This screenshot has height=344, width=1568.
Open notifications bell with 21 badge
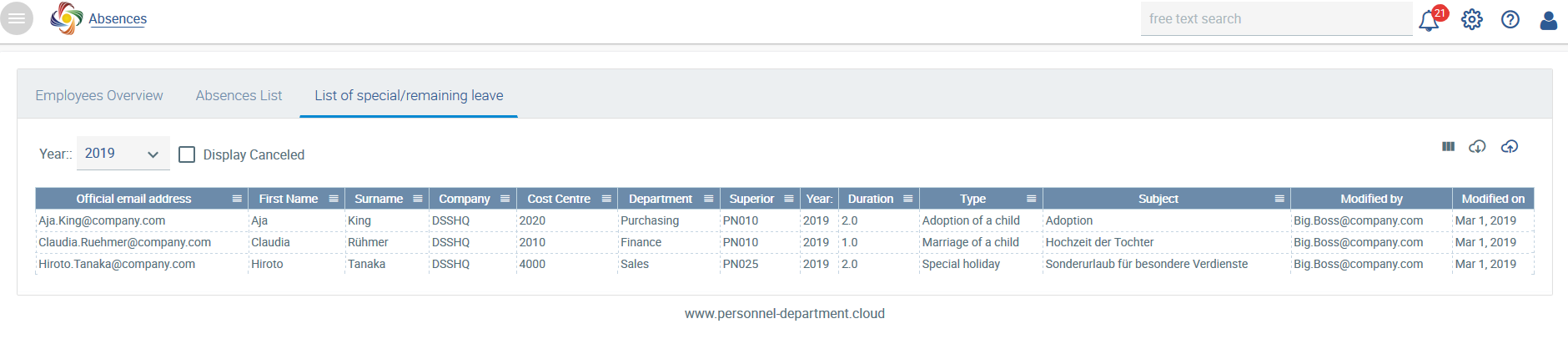pyautogui.click(x=1430, y=19)
